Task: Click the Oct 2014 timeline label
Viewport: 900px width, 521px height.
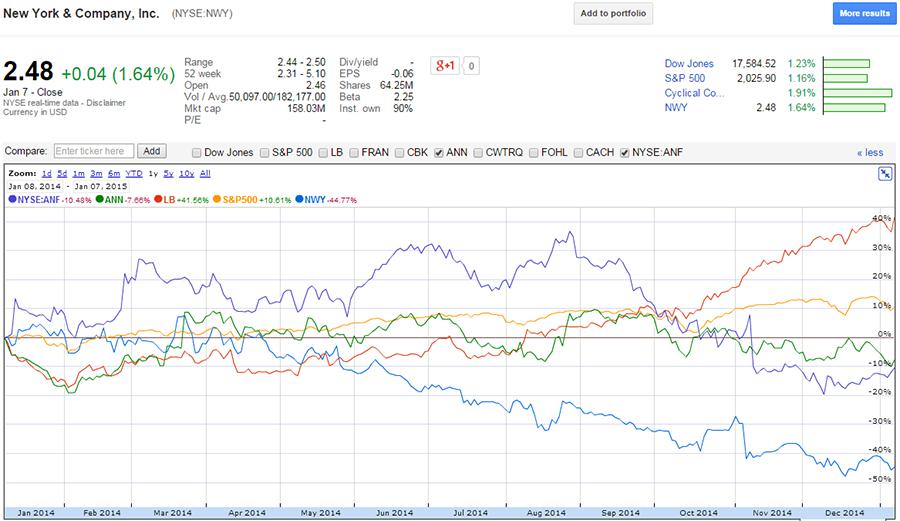Action: coord(699,513)
